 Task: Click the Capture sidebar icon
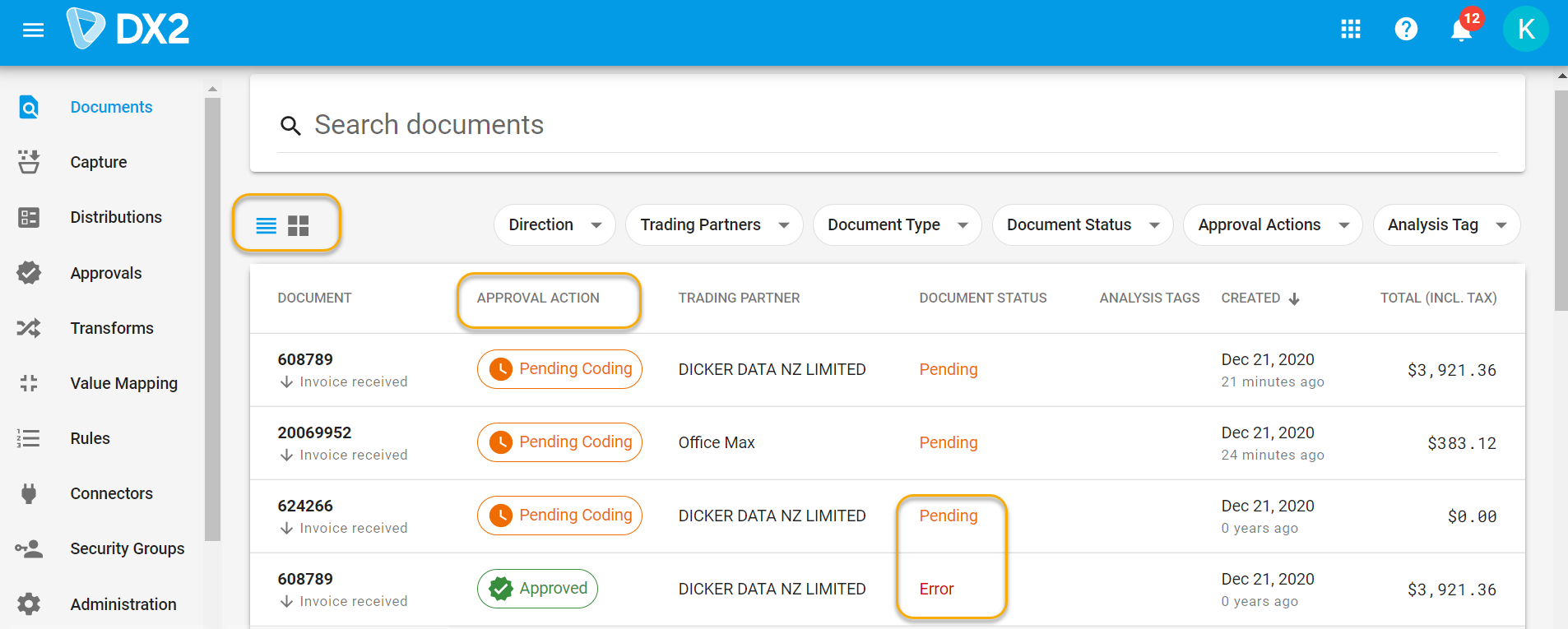[x=29, y=162]
